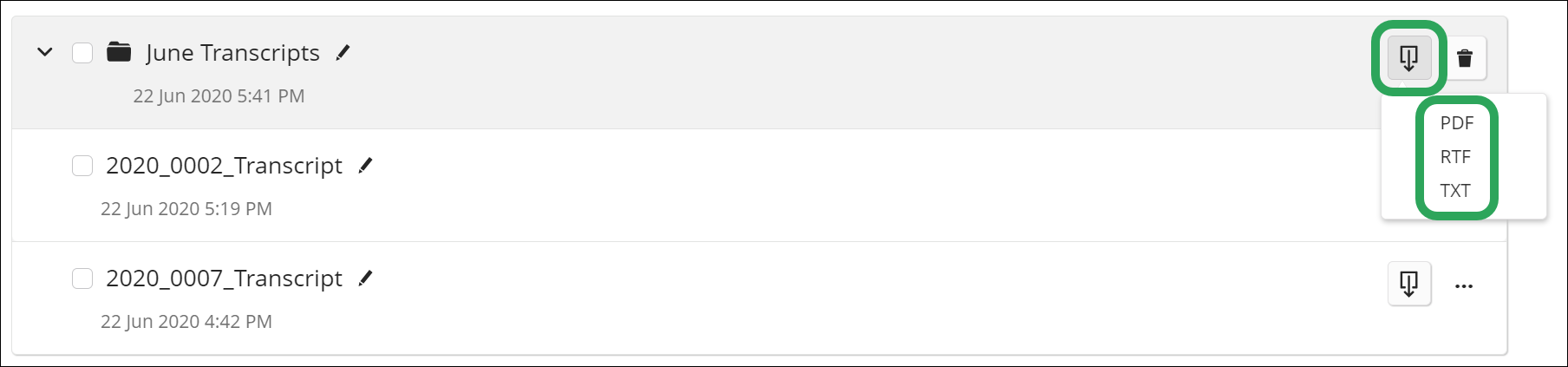Select the 2020_0002_Transcript checkbox

[82, 166]
